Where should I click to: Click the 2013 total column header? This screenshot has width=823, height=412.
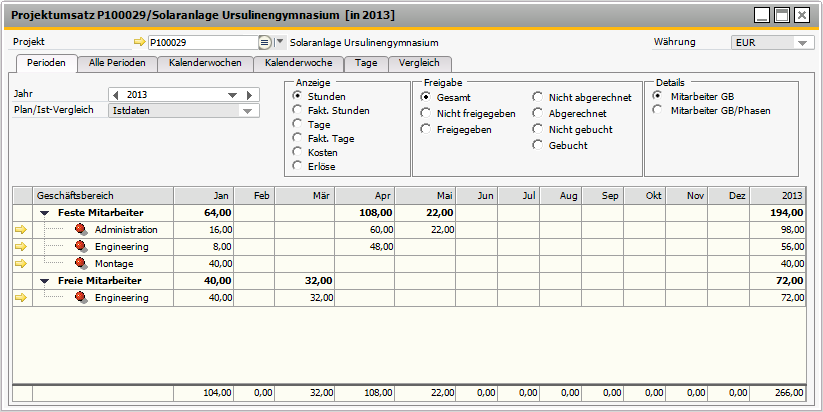pyautogui.click(x=777, y=195)
